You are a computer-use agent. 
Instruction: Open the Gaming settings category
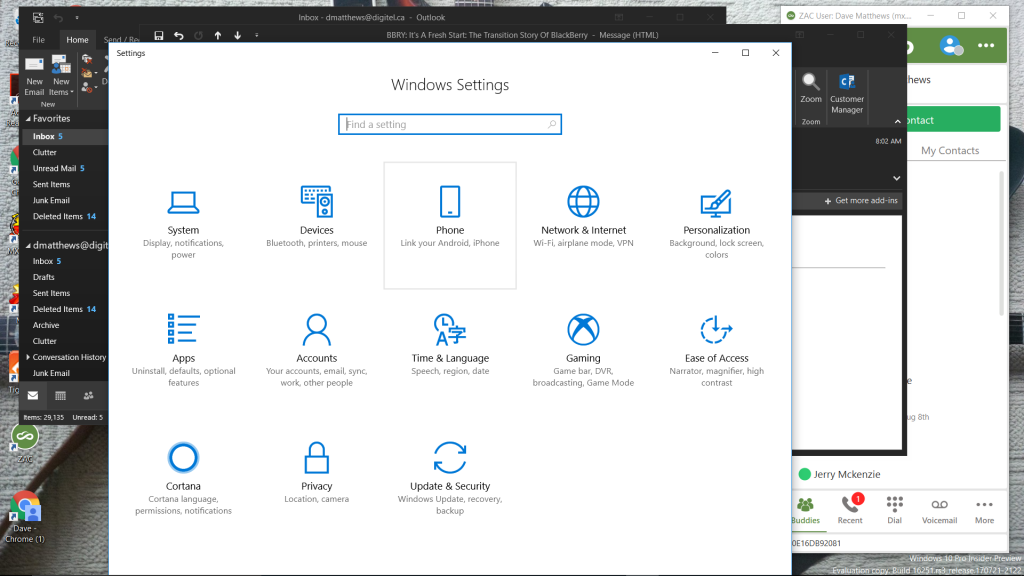click(583, 352)
